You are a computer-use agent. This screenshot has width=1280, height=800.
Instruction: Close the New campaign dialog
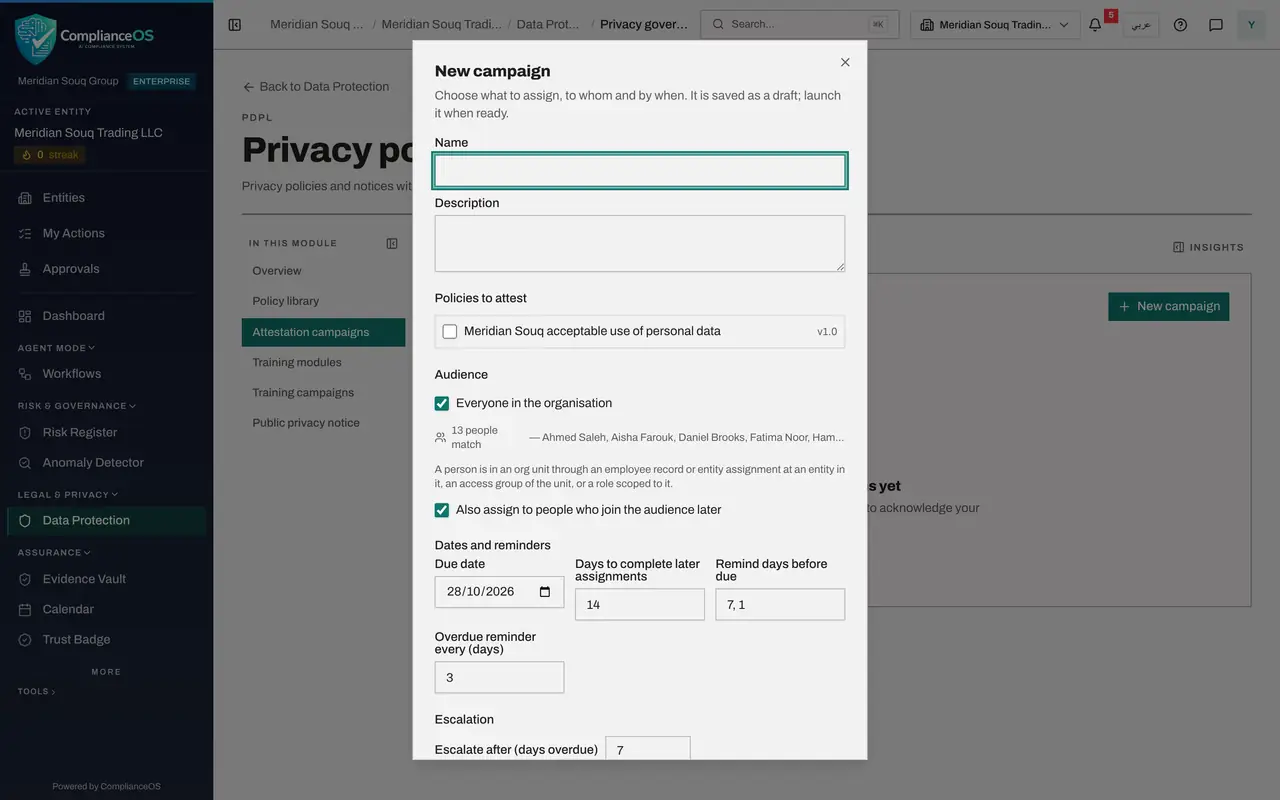pos(845,62)
